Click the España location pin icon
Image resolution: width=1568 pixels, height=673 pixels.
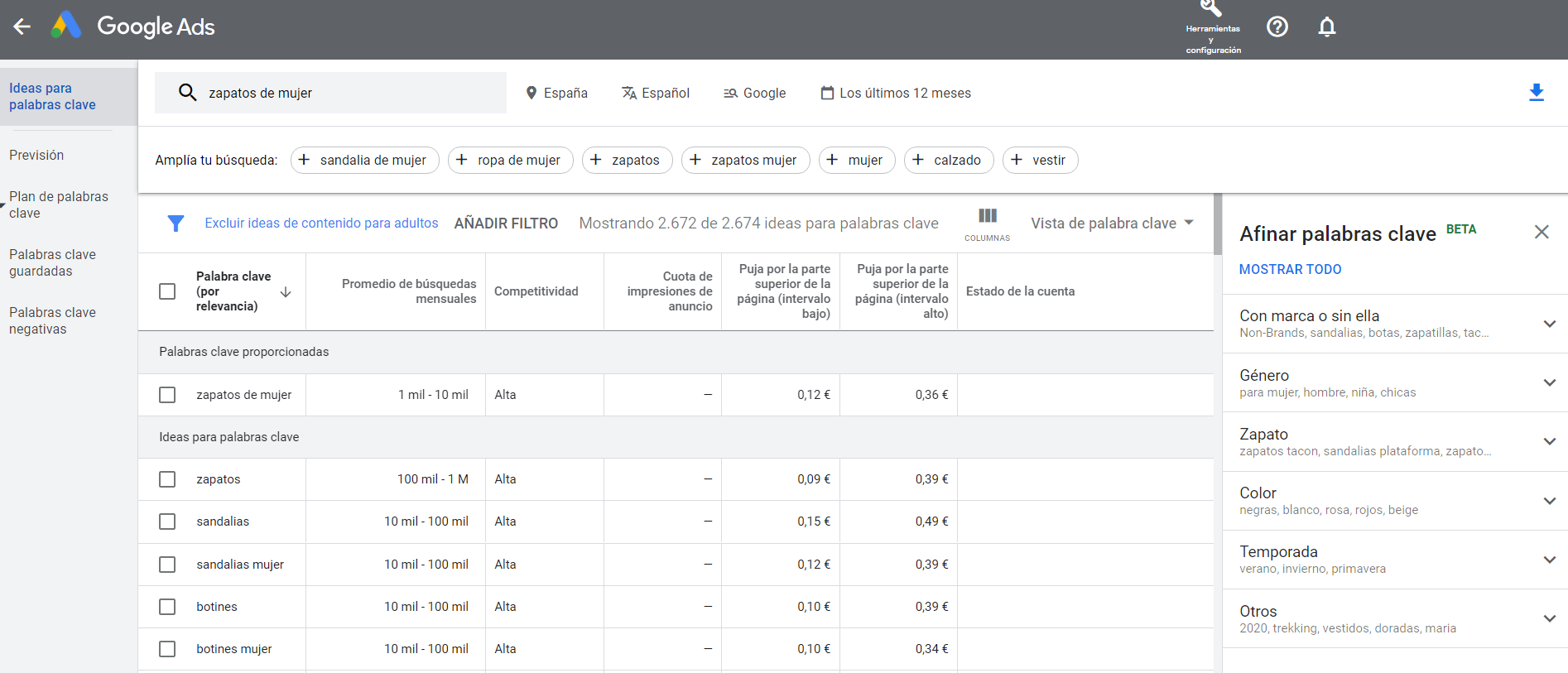[x=531, y=93]
